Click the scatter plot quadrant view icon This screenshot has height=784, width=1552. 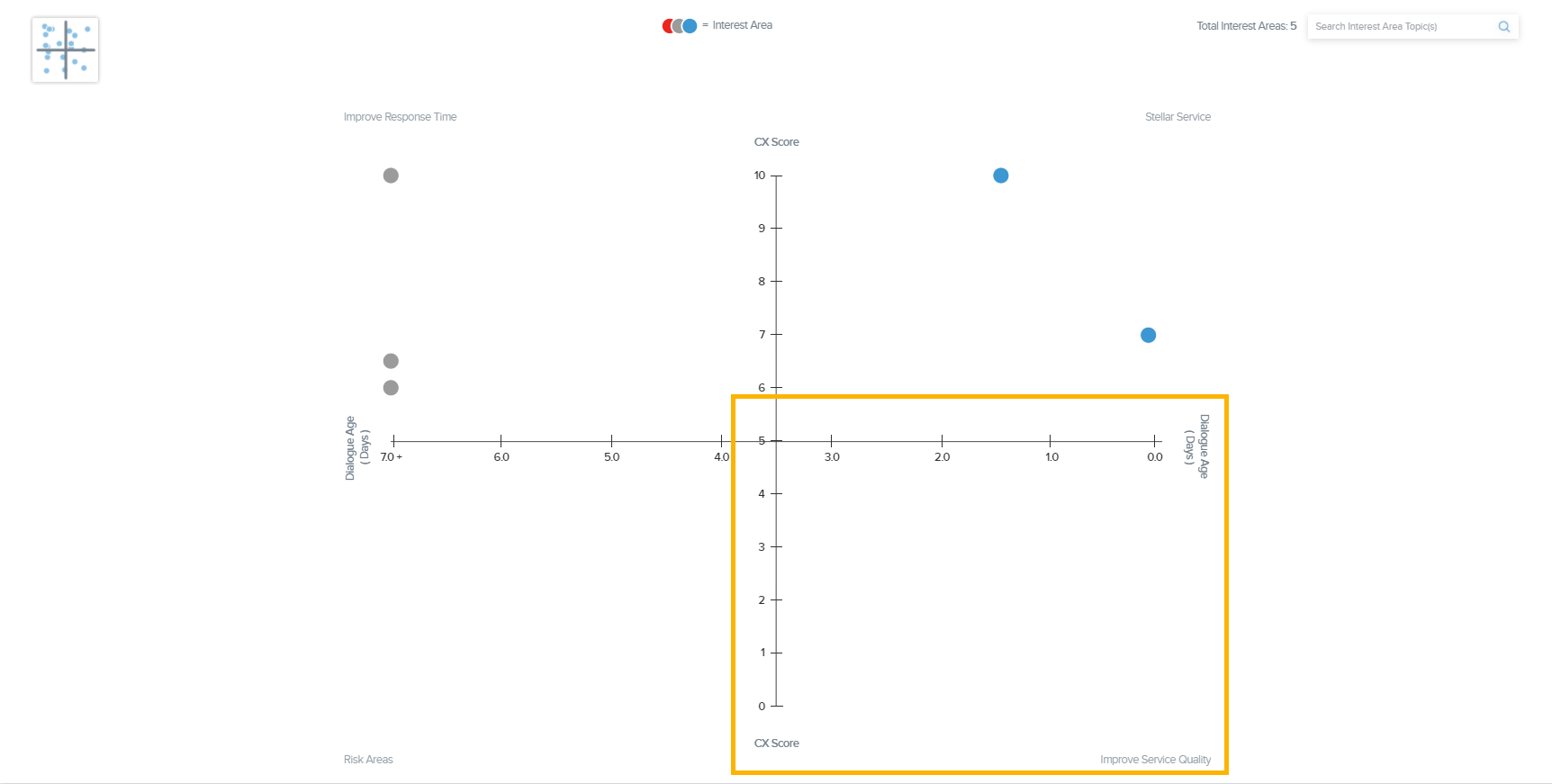pos(65,50)
